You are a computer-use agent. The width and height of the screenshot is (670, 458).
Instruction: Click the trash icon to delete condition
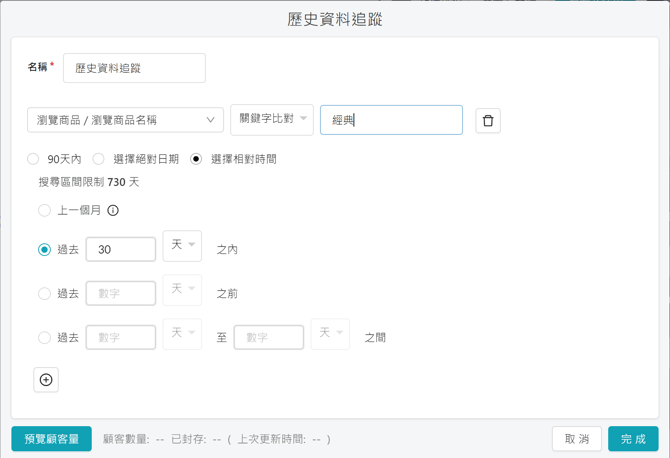(488, 121)
